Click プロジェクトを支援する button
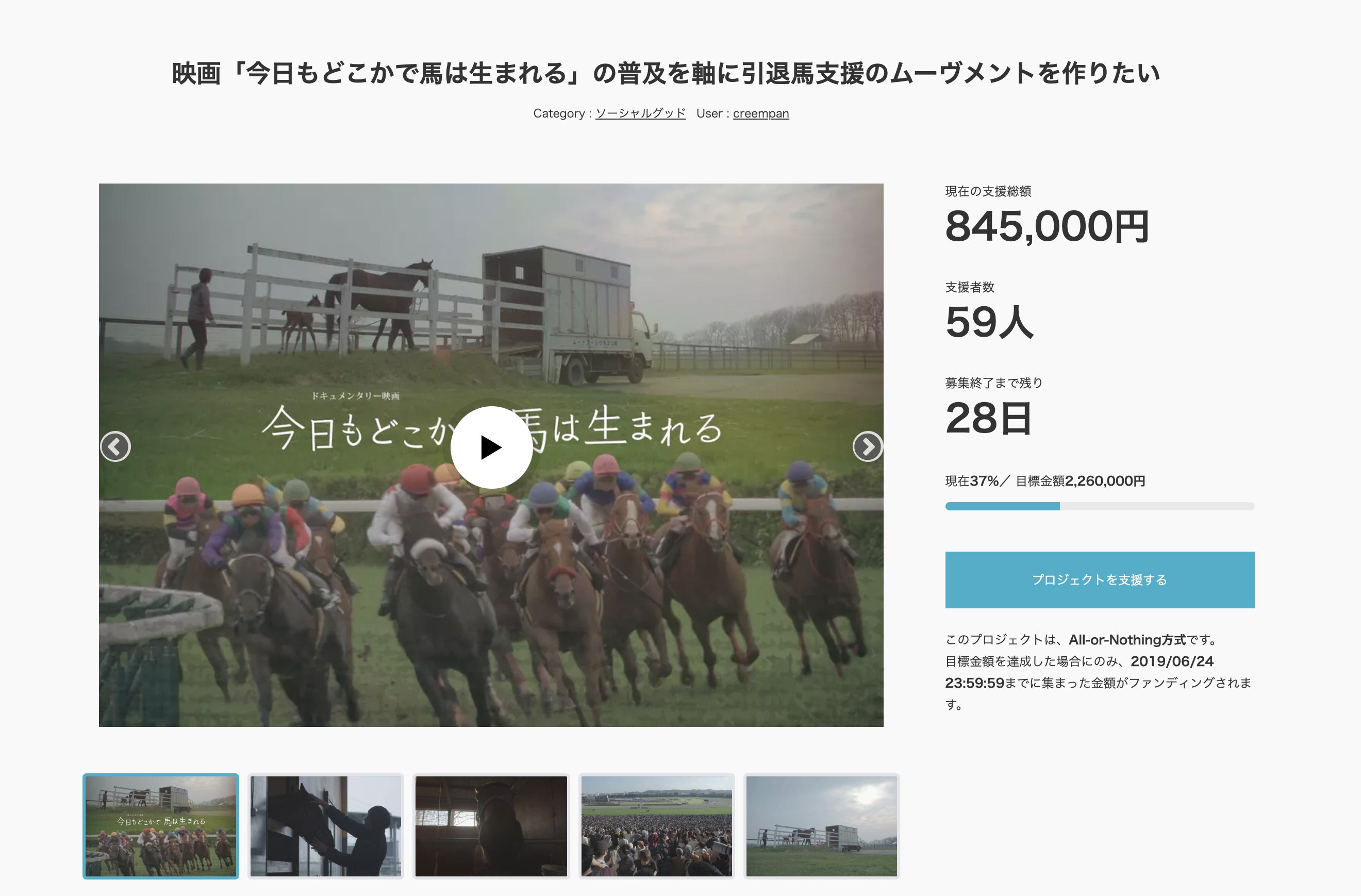Image resolution: width=1361 pixels, height=896 pixels. [x=1099, y=580]
